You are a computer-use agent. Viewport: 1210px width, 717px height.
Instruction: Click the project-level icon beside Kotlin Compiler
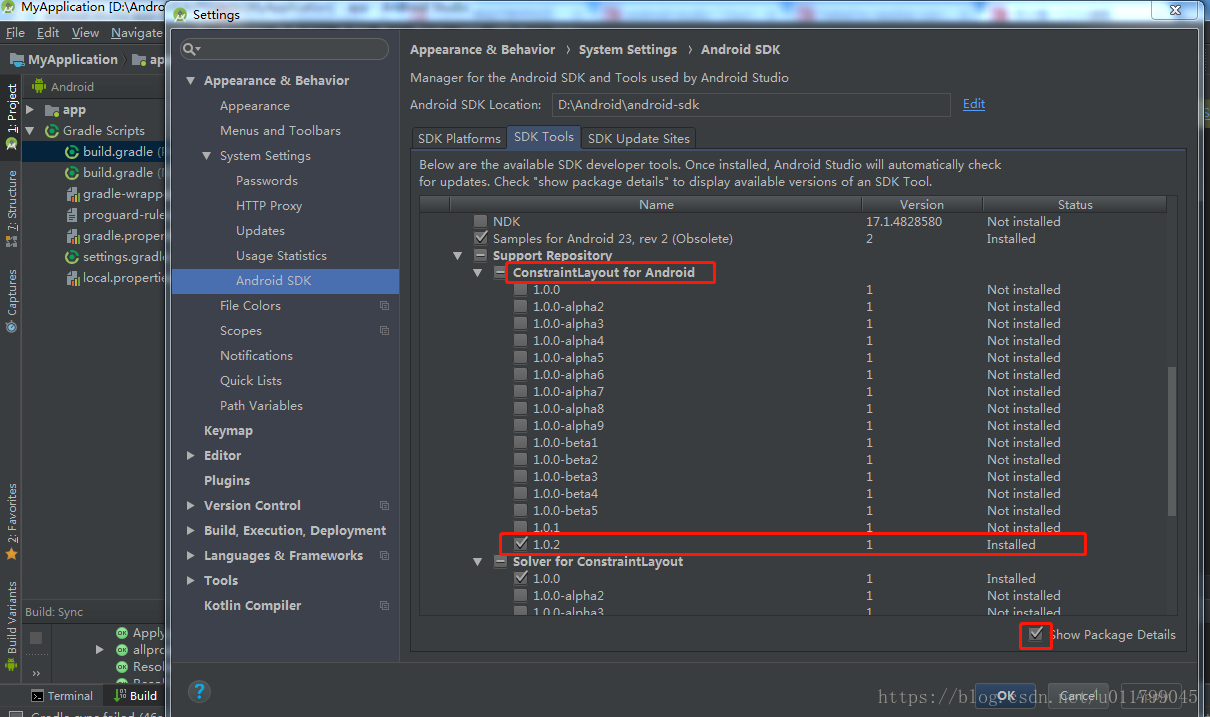[384, 606]
